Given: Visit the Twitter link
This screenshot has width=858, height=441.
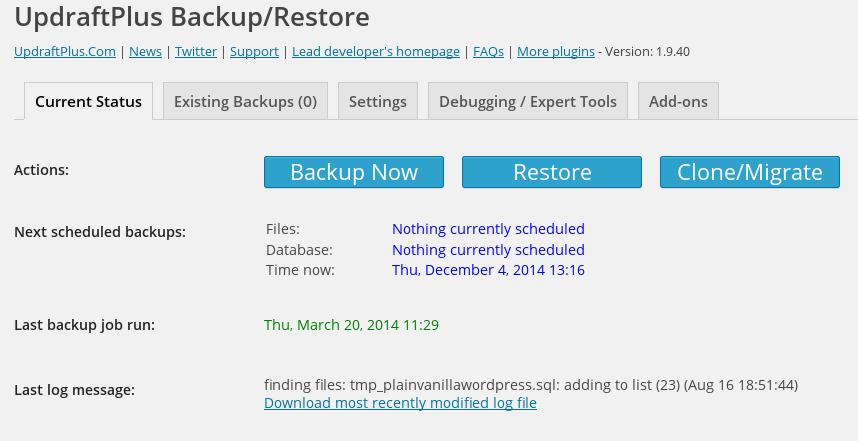Looking at the screenshot, I should 196,51.
